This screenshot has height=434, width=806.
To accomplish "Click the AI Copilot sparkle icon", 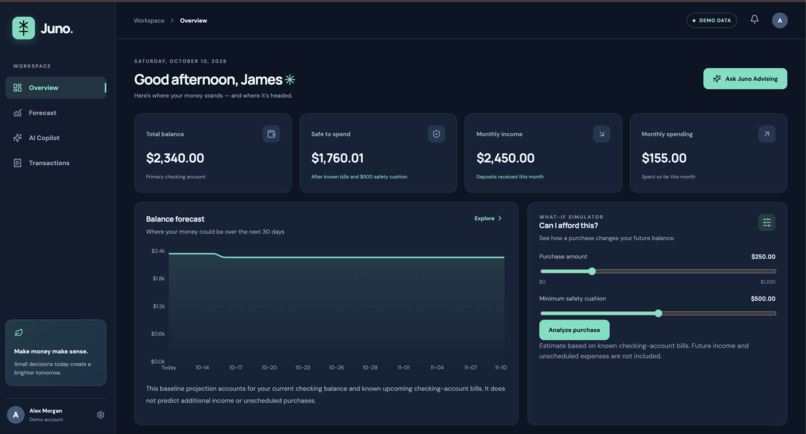I will [x=17, y=138].
